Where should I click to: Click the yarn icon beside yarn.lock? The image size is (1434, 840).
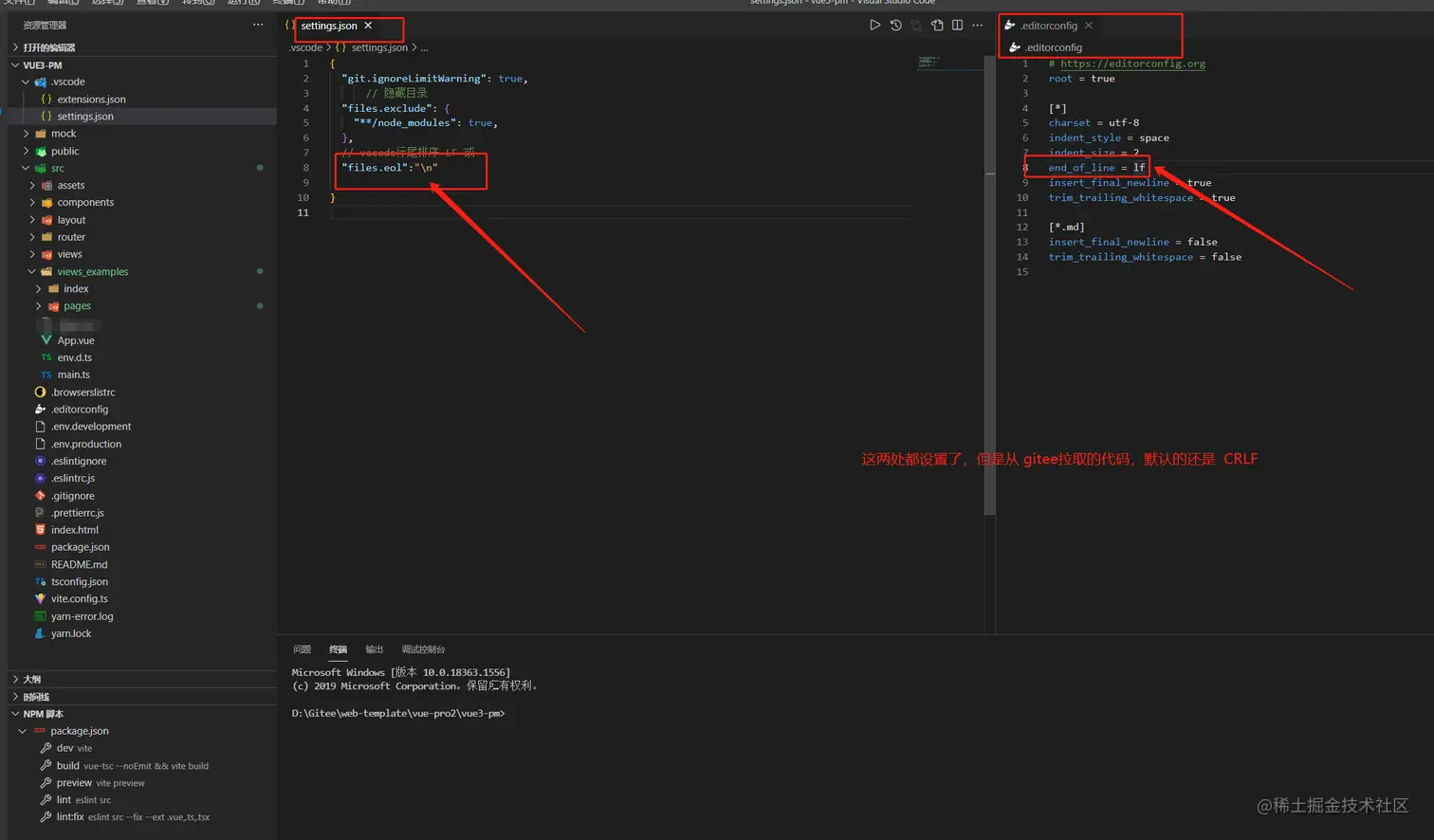click(40, 633)
